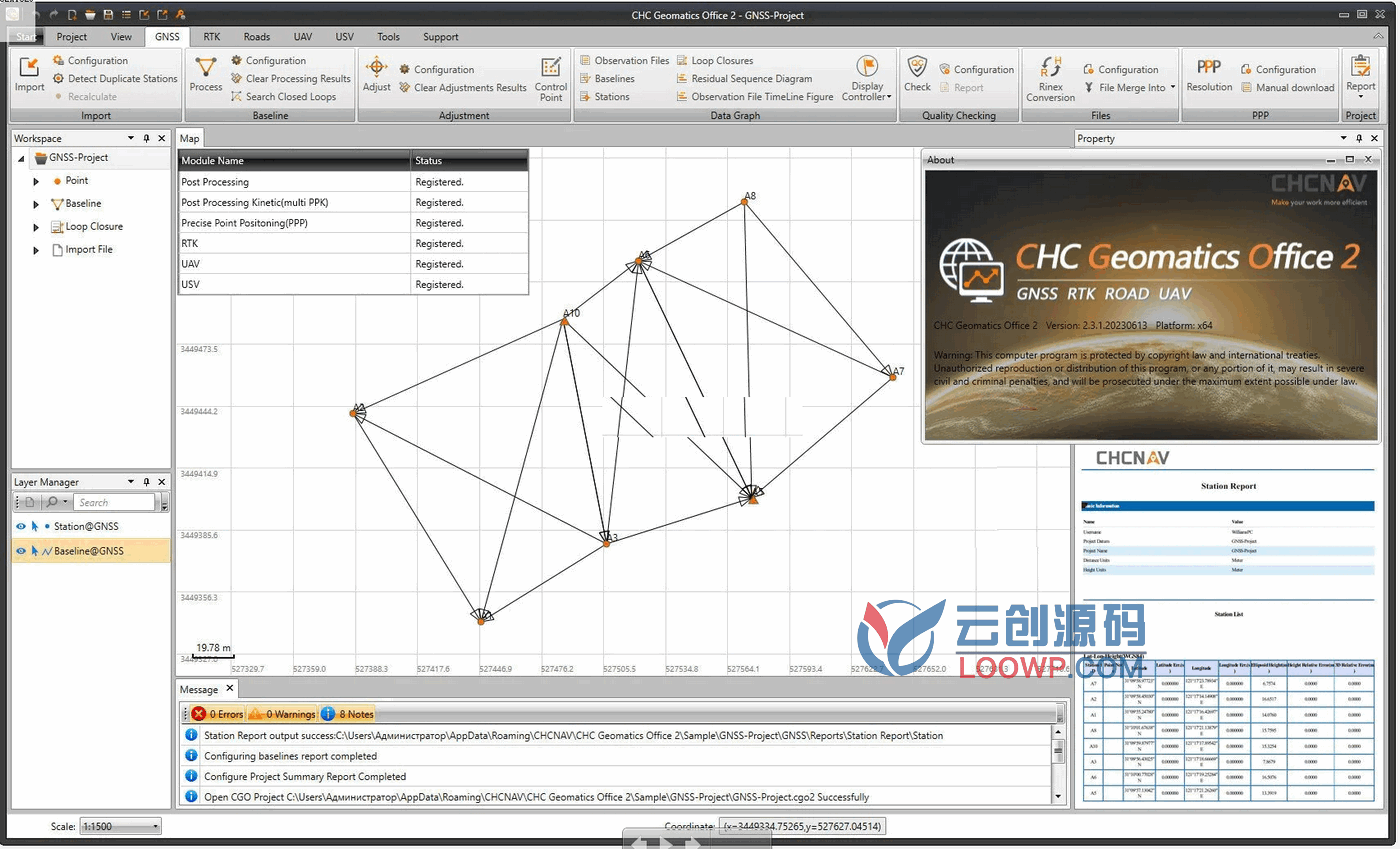Toggle the Warnings filter in the Message panel
This screenshot has width=1400, height=849.
[282, 714]
